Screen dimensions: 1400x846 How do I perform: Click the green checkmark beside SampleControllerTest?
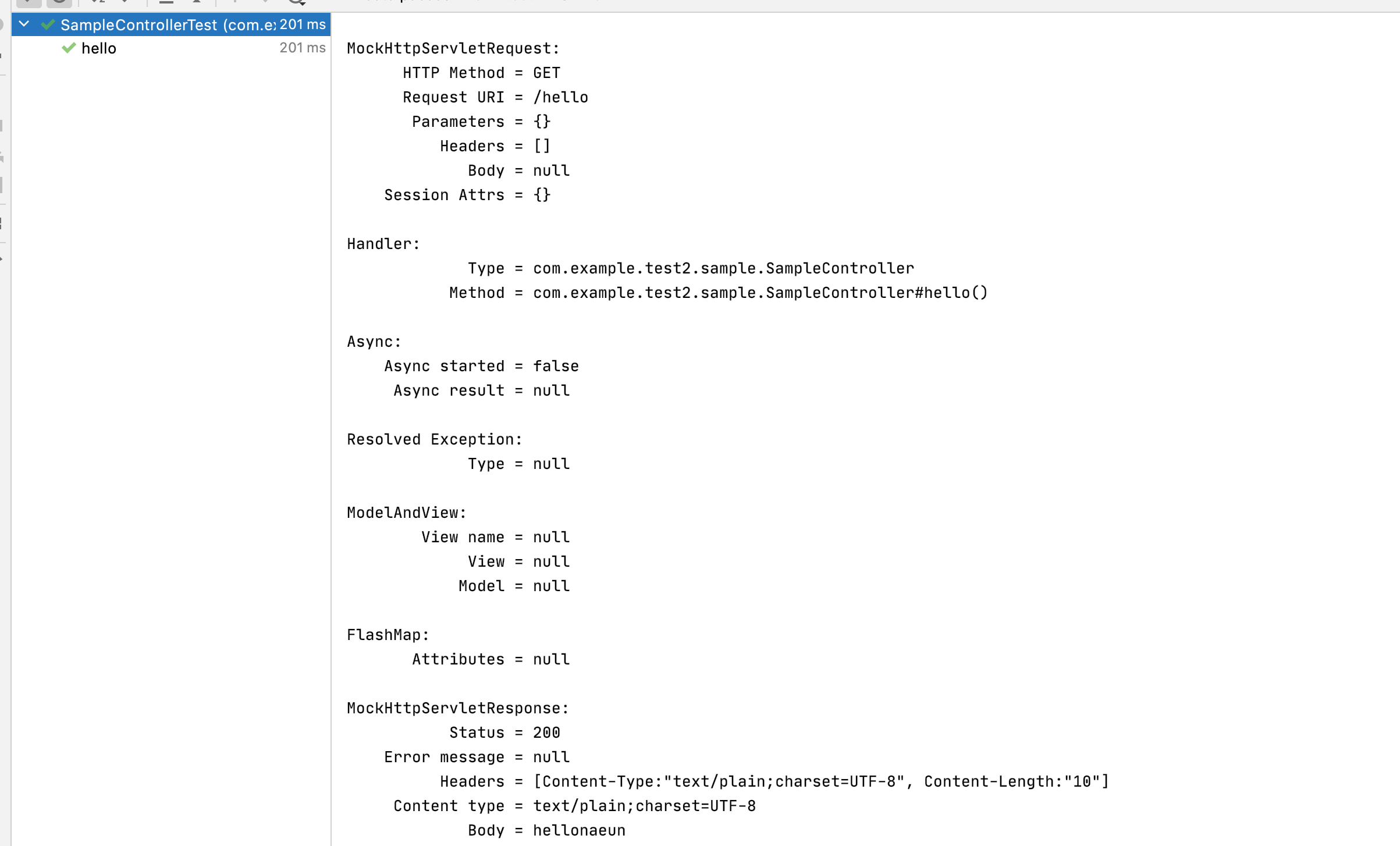48,24
